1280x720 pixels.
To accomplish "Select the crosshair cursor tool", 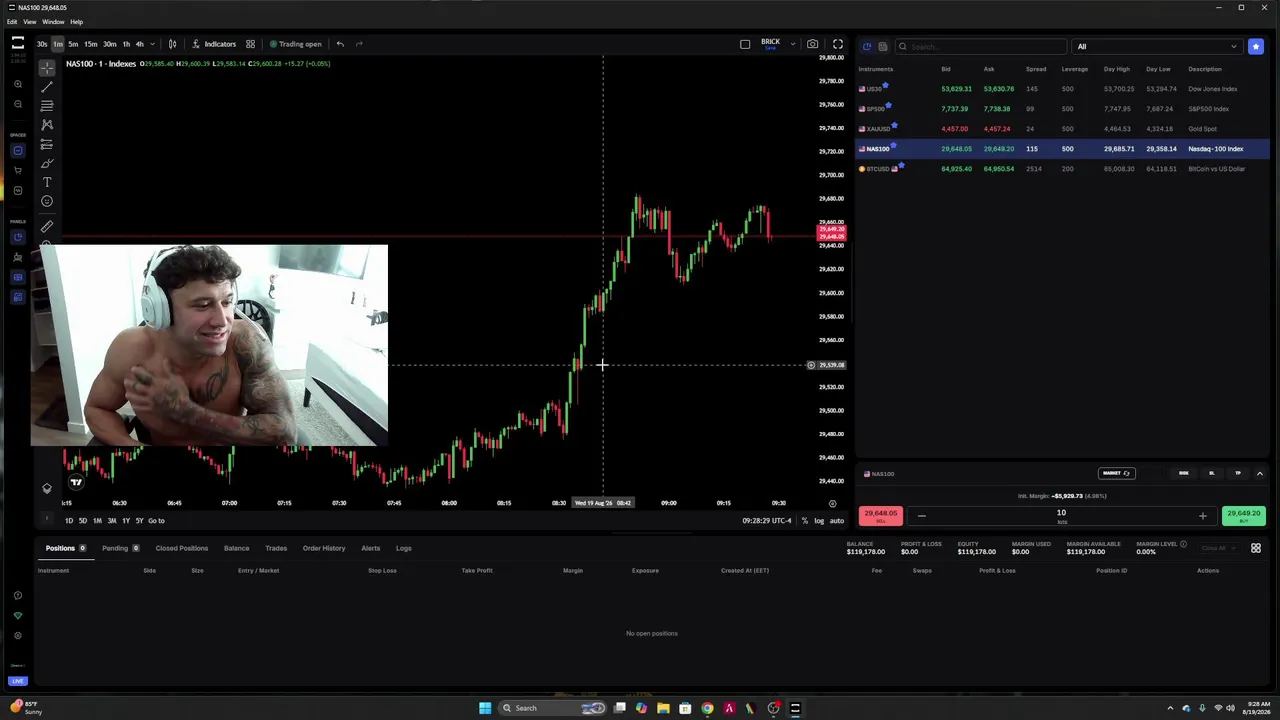I will pyautogui.click(x=47, y=68).
